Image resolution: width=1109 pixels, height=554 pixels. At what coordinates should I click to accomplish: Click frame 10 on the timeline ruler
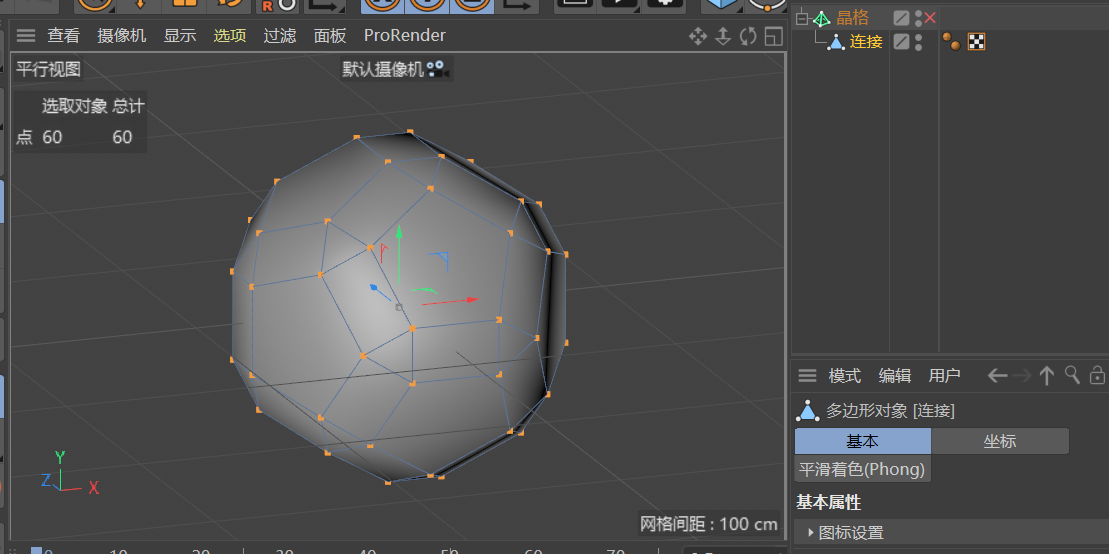tap(119, 551)
